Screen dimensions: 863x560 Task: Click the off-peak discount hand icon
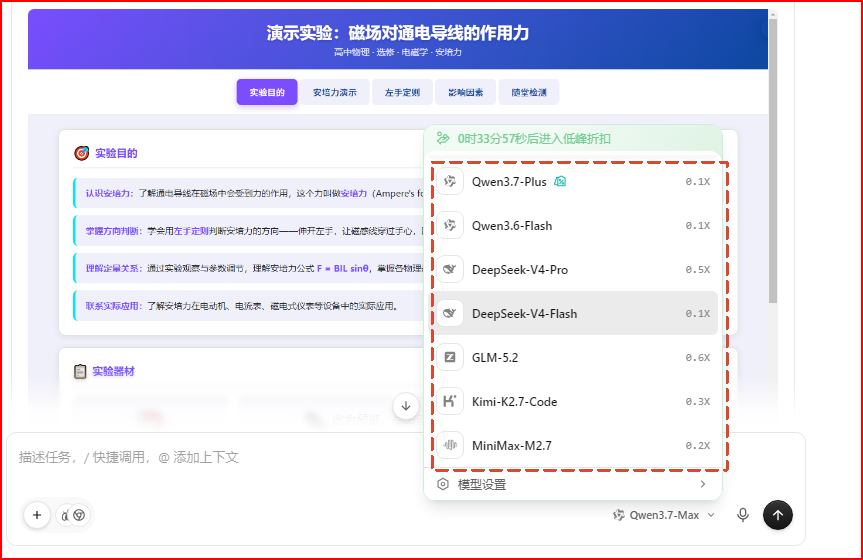[x=443, y=138]
